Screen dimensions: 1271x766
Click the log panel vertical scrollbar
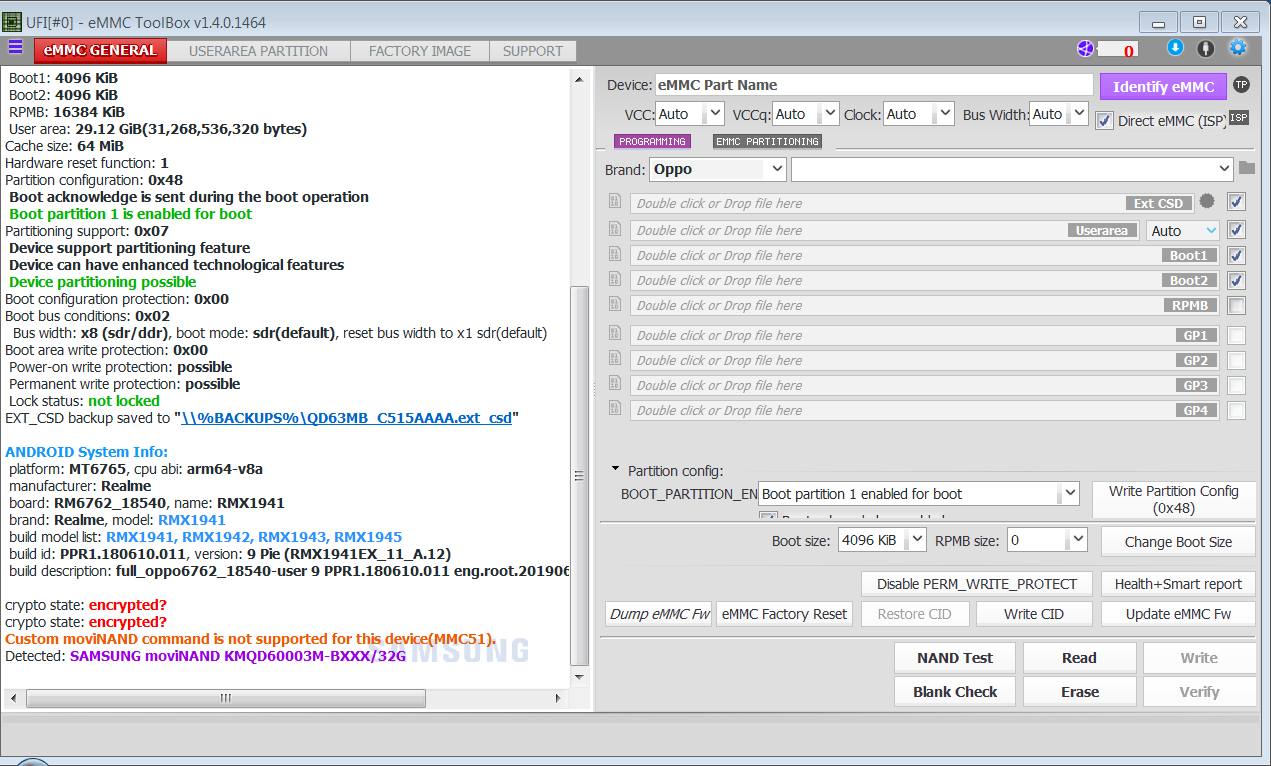coord(578,476)
